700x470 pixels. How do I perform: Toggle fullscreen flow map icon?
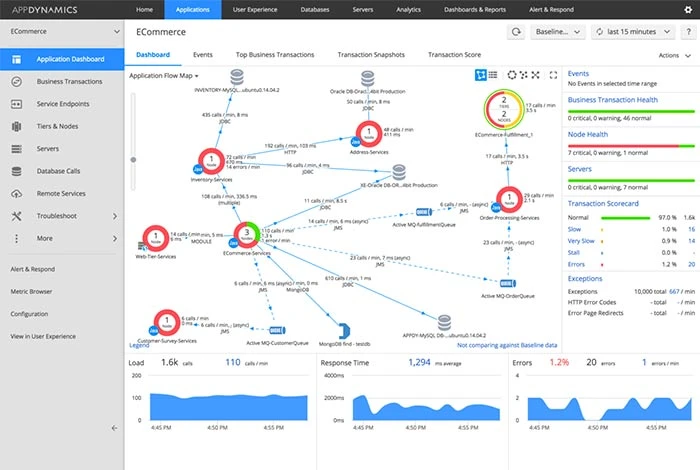click(x=553, y=75)
